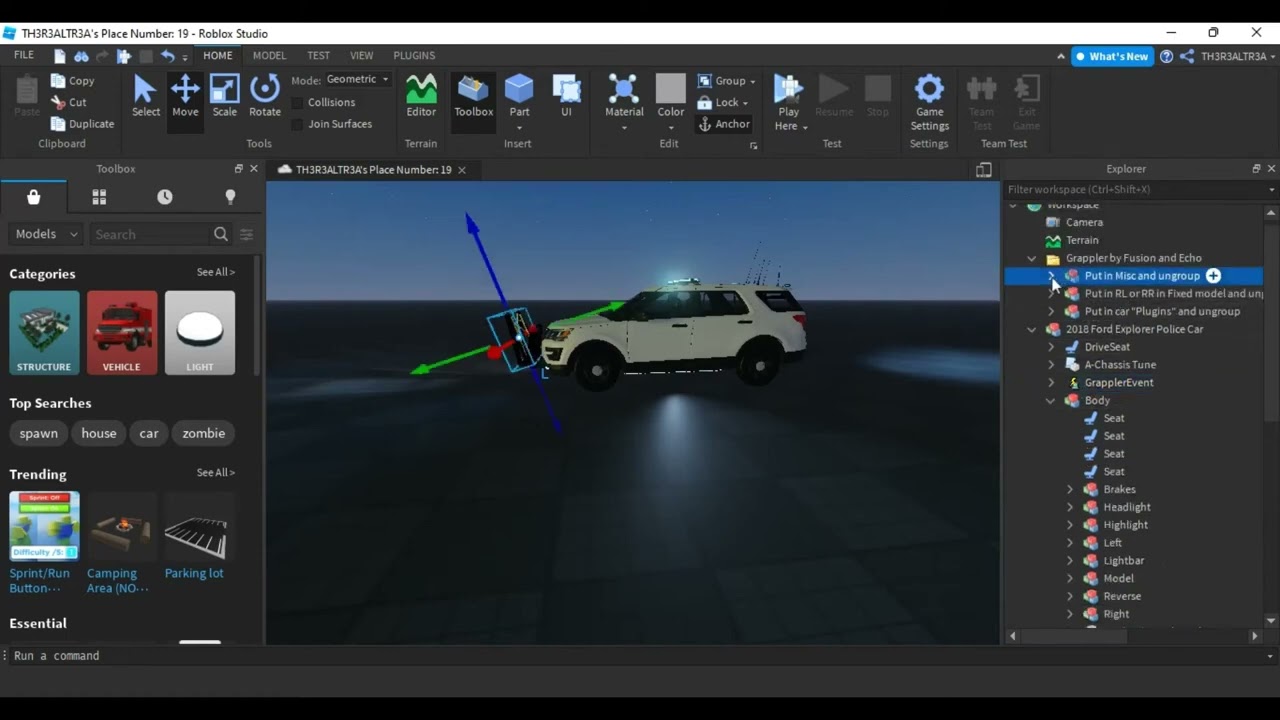Expand the Lightbar tree node
This screenshot has width=1280, height=720.
(1070, 561)
